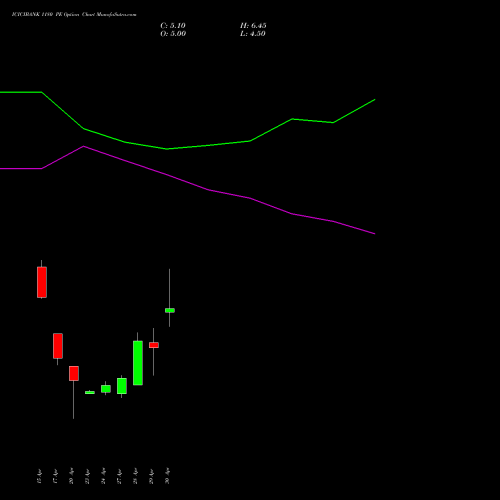500x500 pixels.
Task: Select the small red candle above 29 Apr
Action: (x=154, y=345)
